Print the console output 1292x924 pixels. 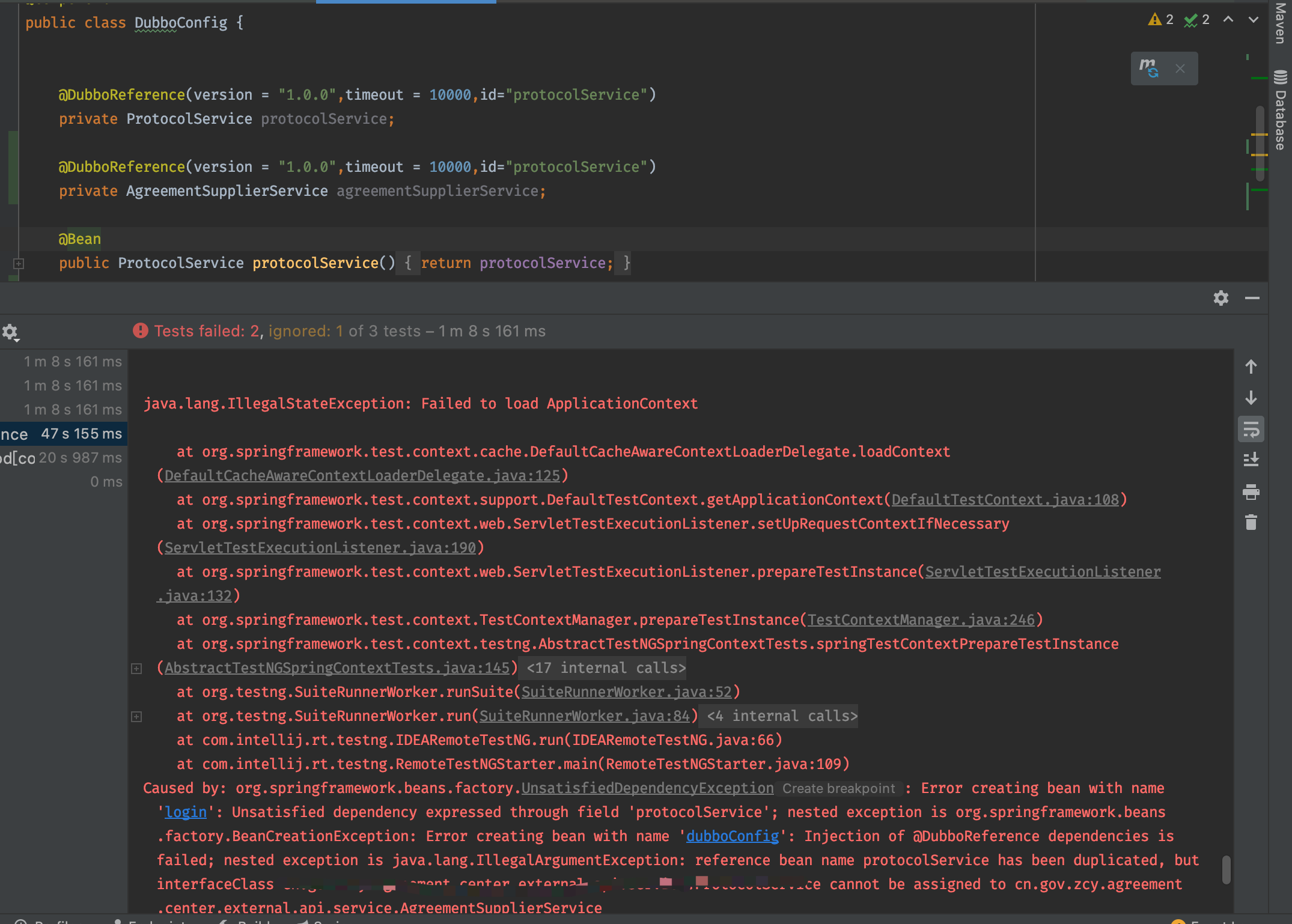pyautogui.click(x=1251, y=492)
